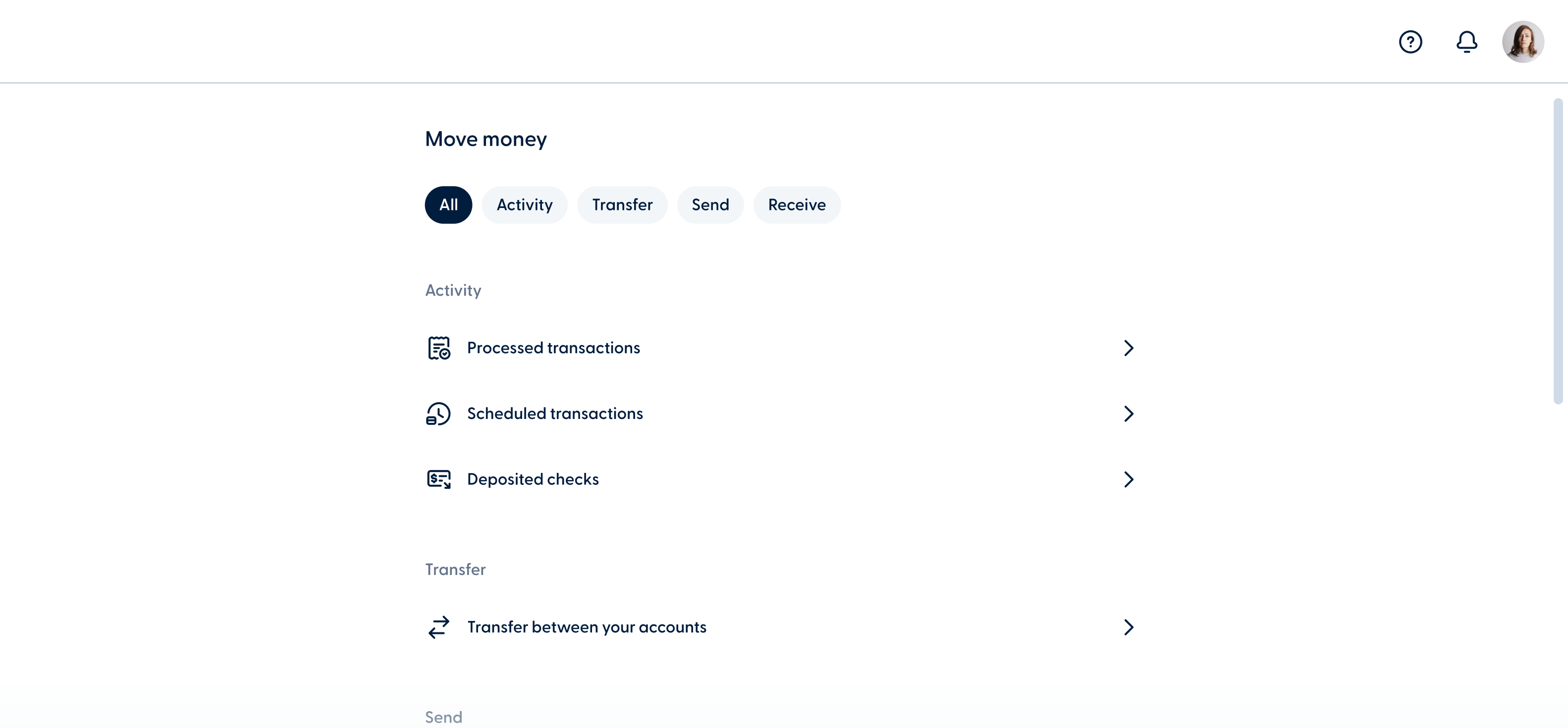Open the help question mark icon
This screenshot has height=728, width=1568.
point(1410,42)
